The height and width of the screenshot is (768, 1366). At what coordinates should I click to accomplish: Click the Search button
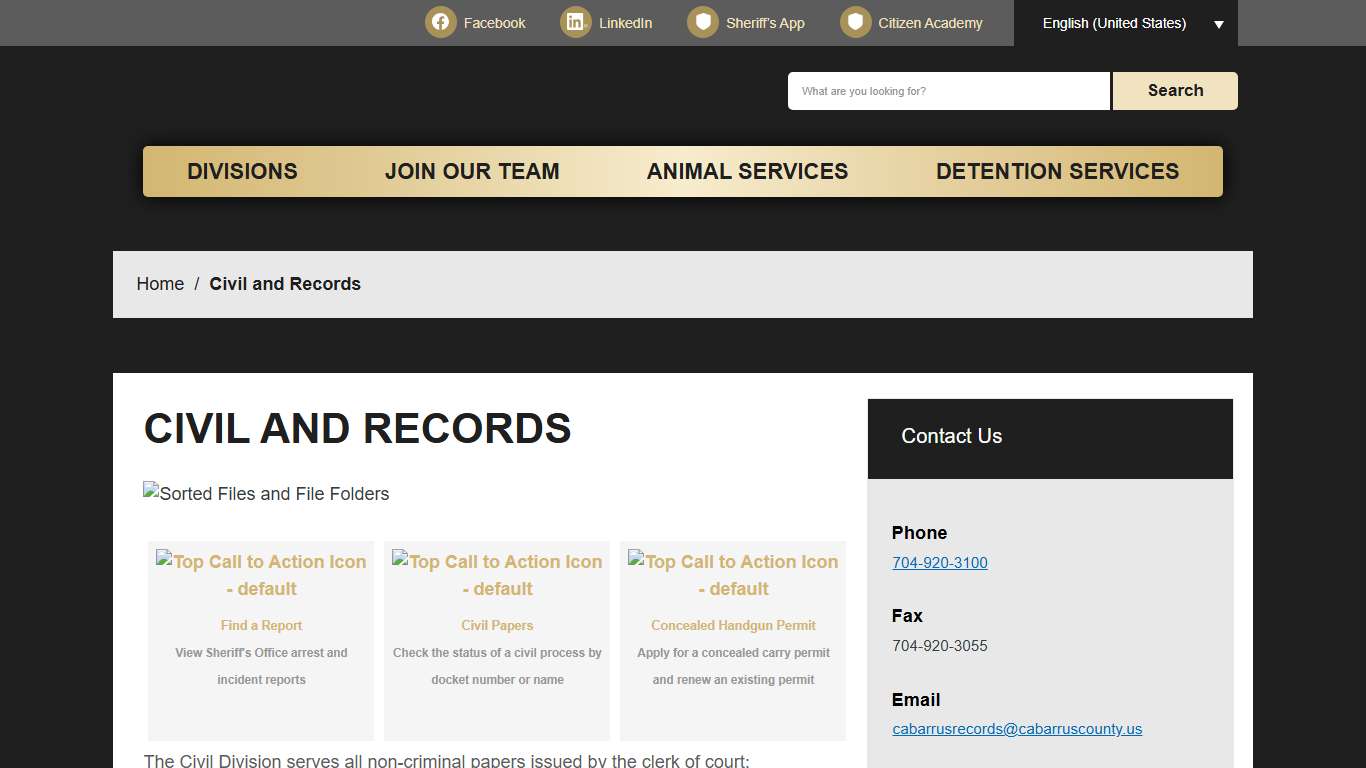(1174, 90)
